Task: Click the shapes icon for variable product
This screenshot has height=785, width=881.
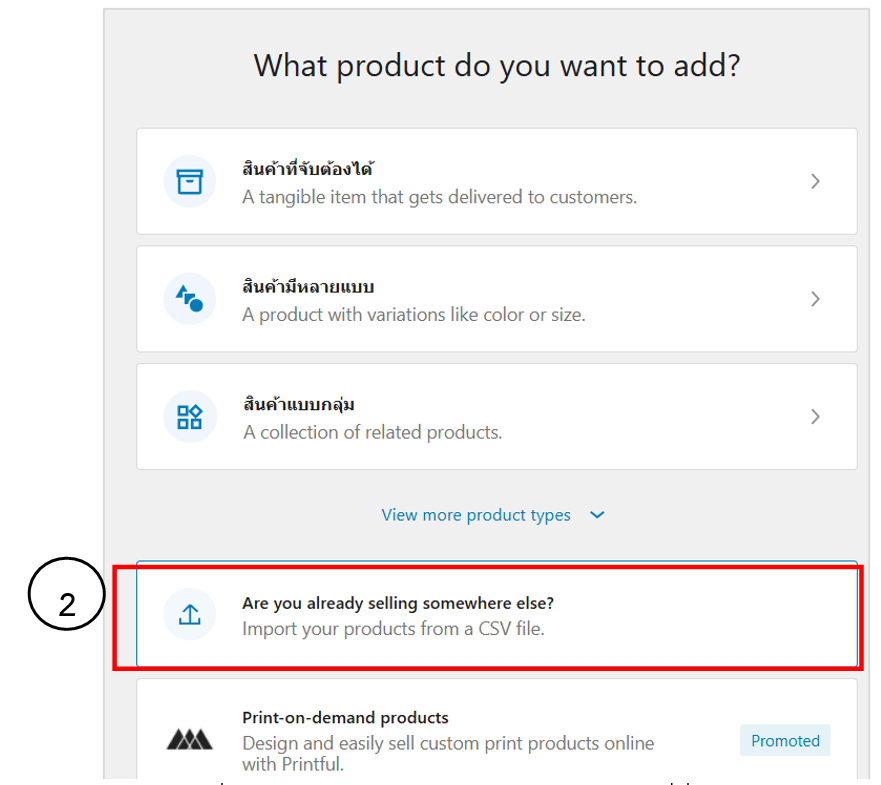Action: click(x=189, y=298)
